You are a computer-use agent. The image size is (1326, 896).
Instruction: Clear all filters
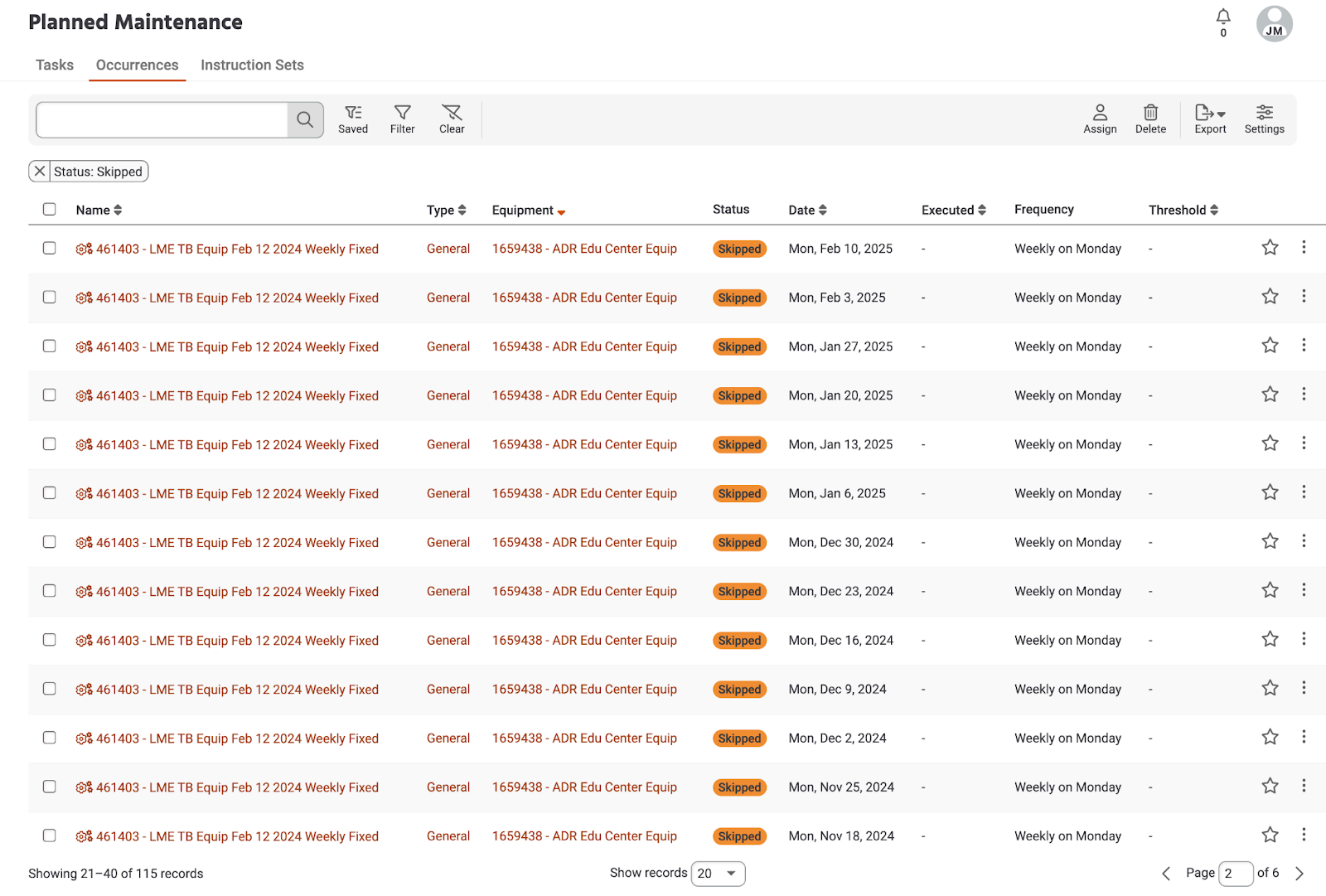tap(452, 119)
